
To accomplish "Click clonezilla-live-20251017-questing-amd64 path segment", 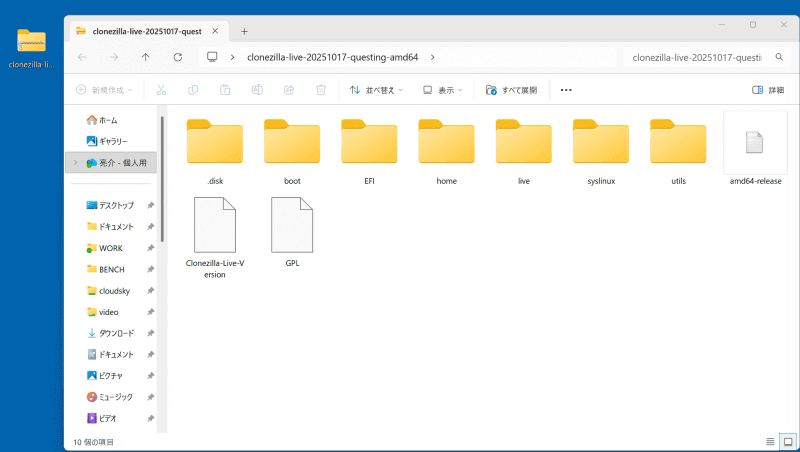I will (x=332, y=57).
